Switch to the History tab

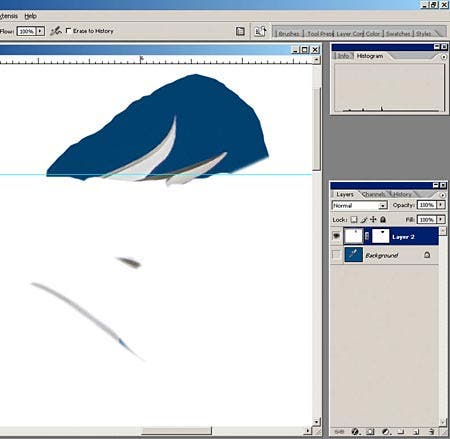pyautogui.click(x=402, y=194)
